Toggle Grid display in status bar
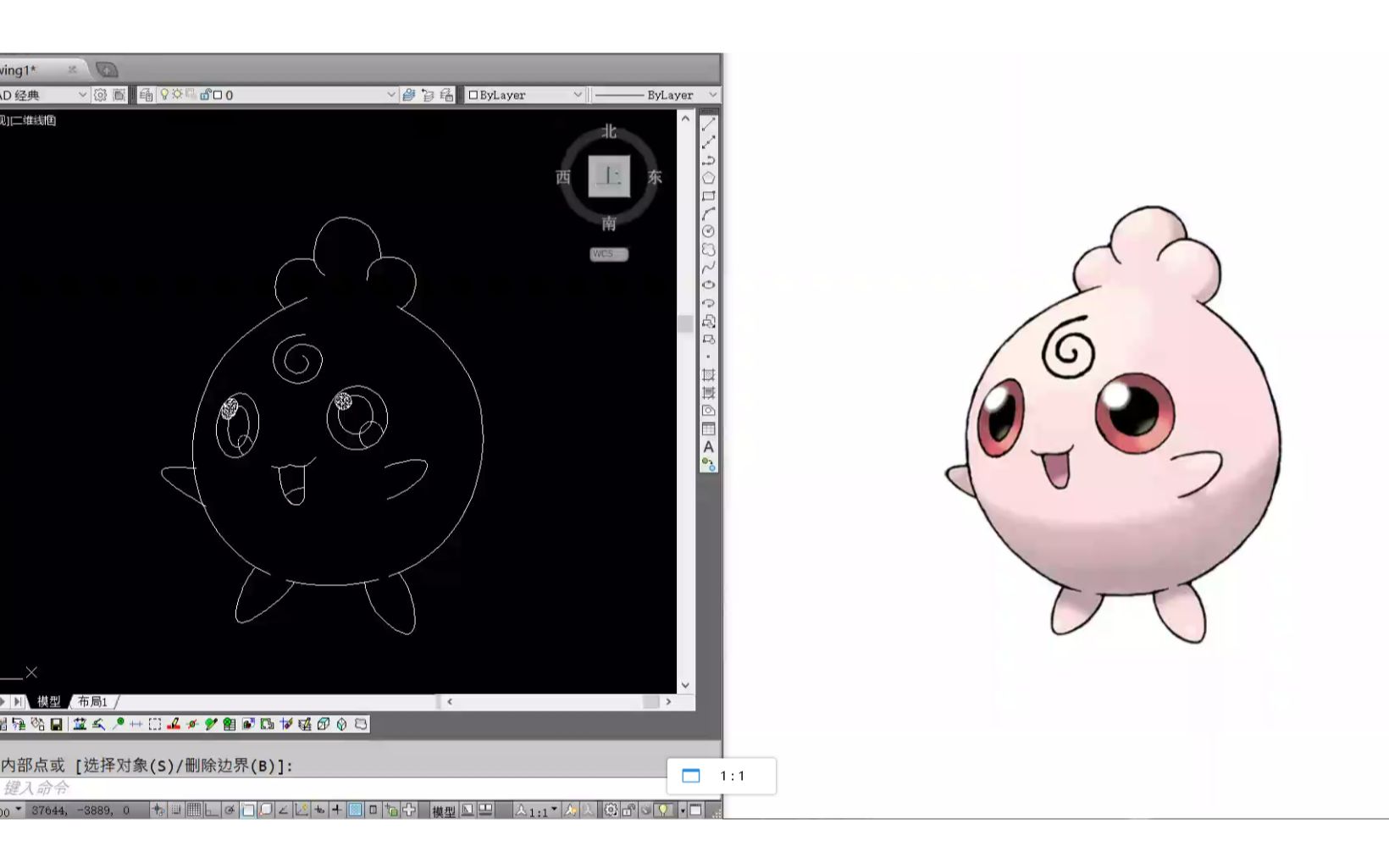The width and height of the screenshot is (1389, 868). click(x=194, y=810)
